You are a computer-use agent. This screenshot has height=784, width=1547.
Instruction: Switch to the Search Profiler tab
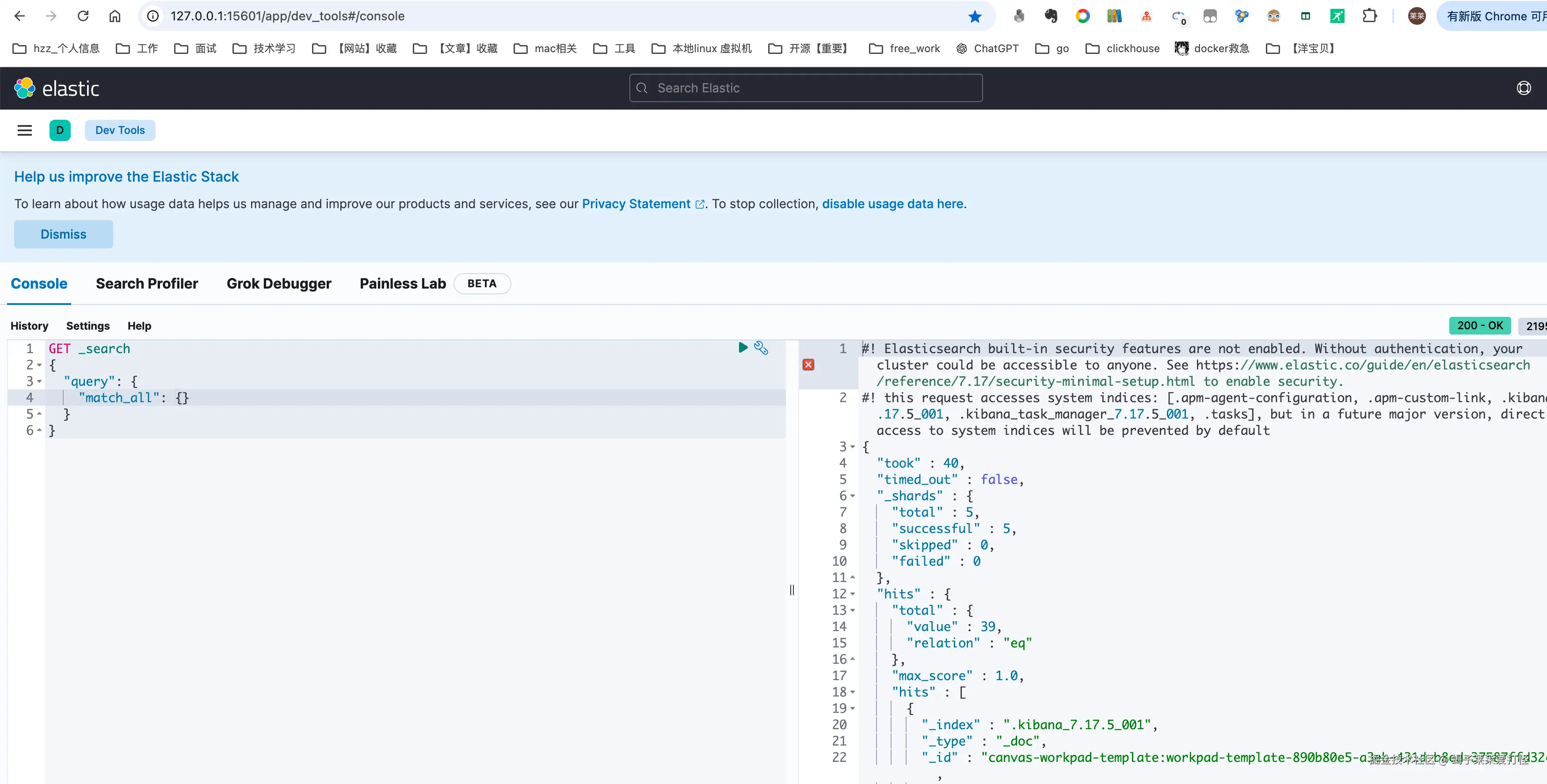click(x=147, y=283)
